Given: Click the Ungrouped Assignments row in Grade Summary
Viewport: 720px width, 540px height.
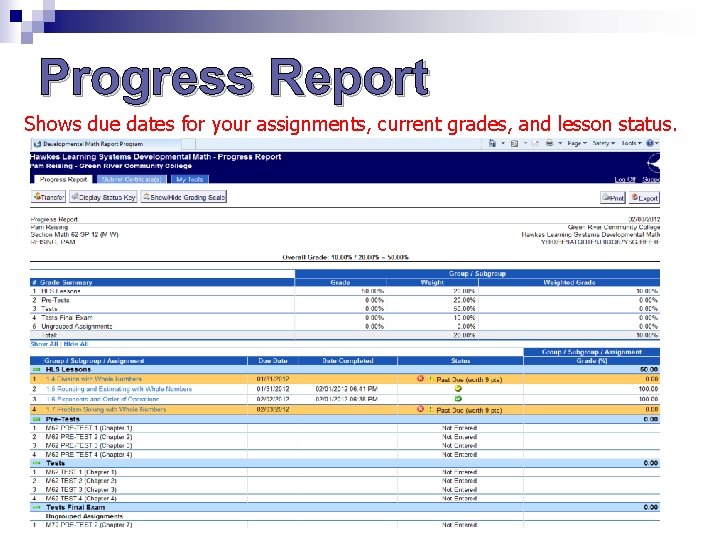Looking at the screenshot, I should (x=345, y=326).
